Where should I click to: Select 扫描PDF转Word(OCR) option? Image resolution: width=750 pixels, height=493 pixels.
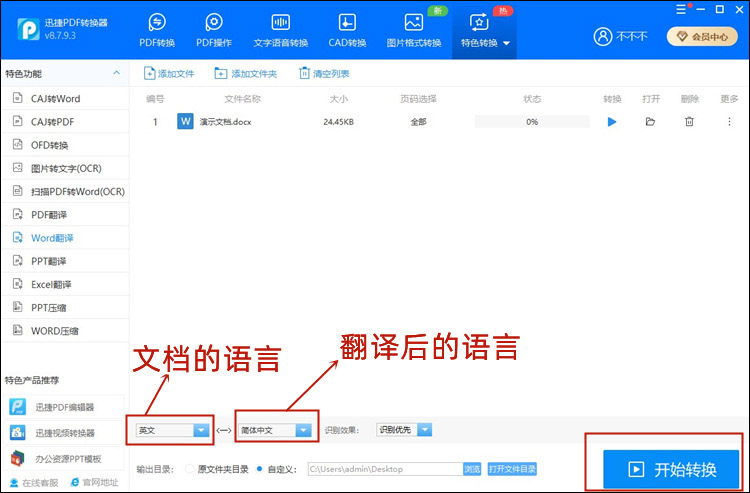coord(65,191)
